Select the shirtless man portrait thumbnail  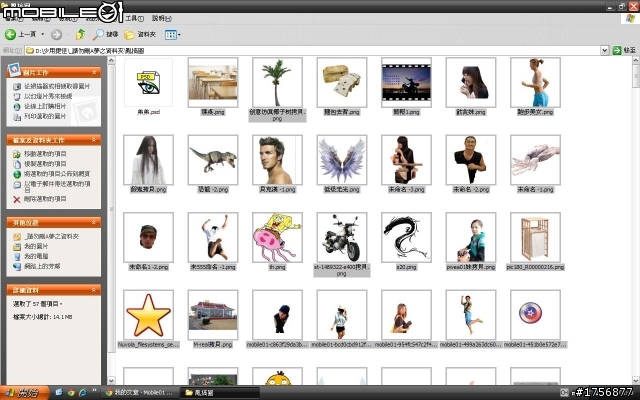[277, 160]
